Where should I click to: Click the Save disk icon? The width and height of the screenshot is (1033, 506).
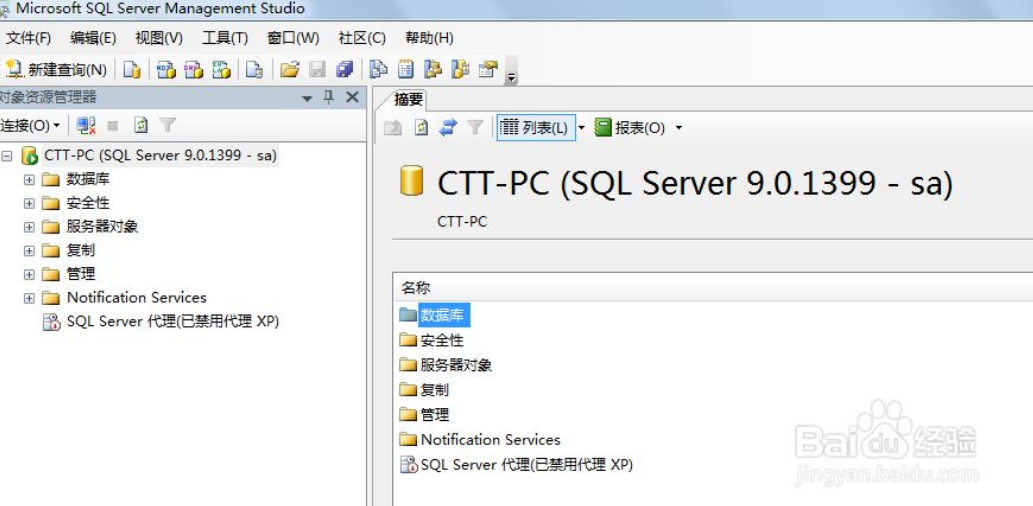(318, 70)
